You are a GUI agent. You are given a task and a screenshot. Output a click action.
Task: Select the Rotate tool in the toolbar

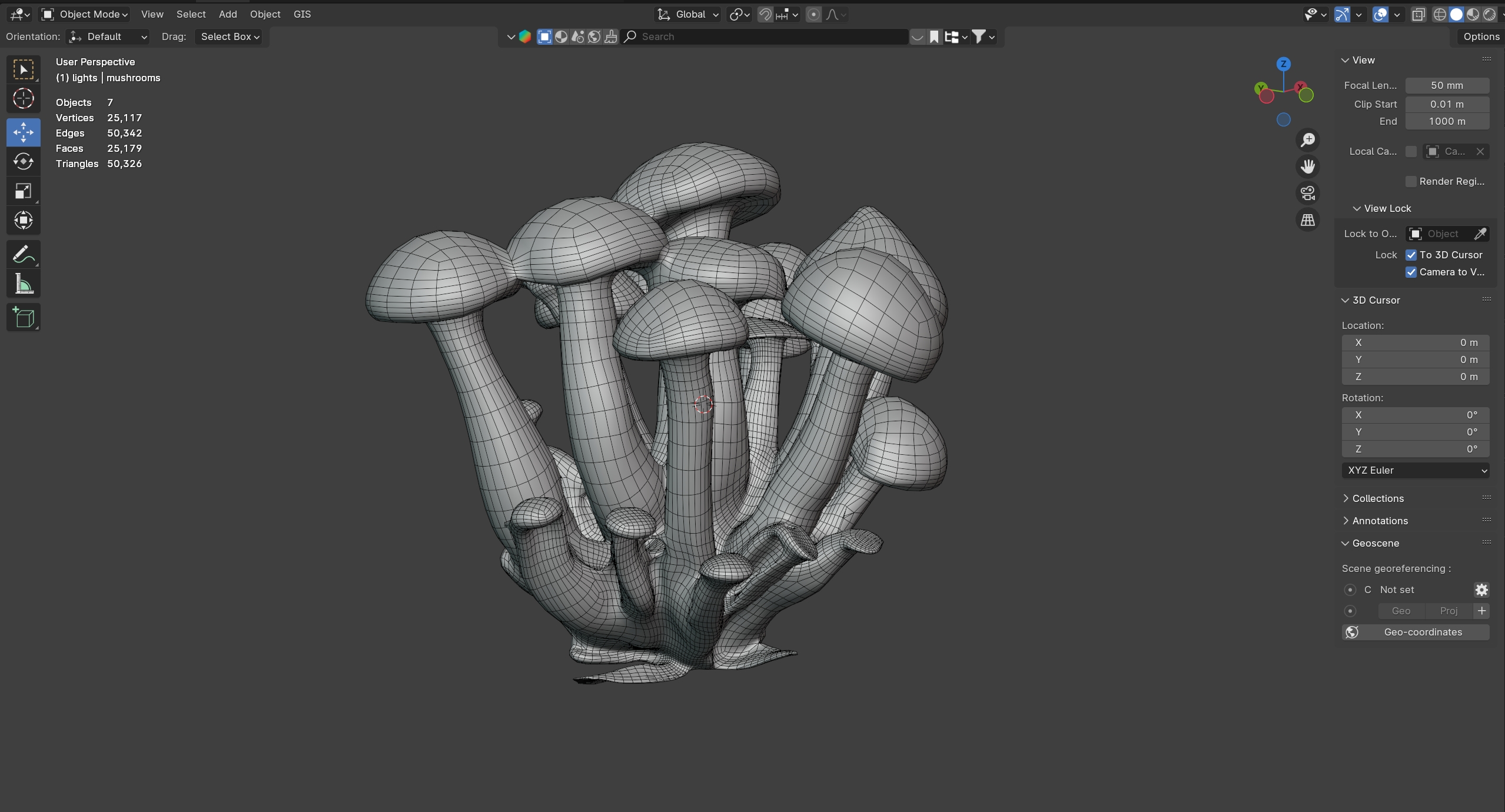(24, 161)
